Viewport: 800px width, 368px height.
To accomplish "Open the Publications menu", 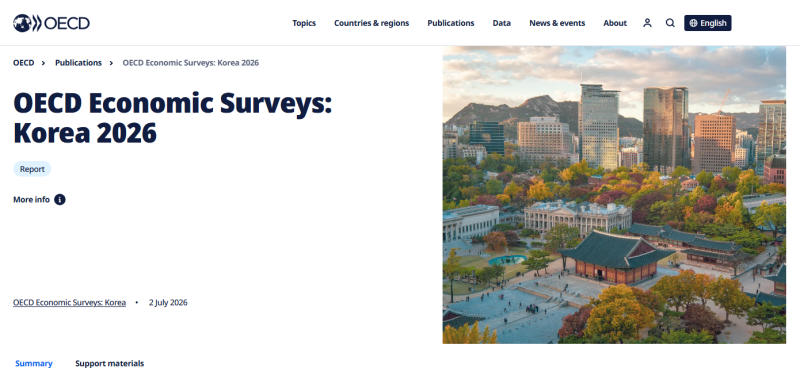I will coord(451,23).
